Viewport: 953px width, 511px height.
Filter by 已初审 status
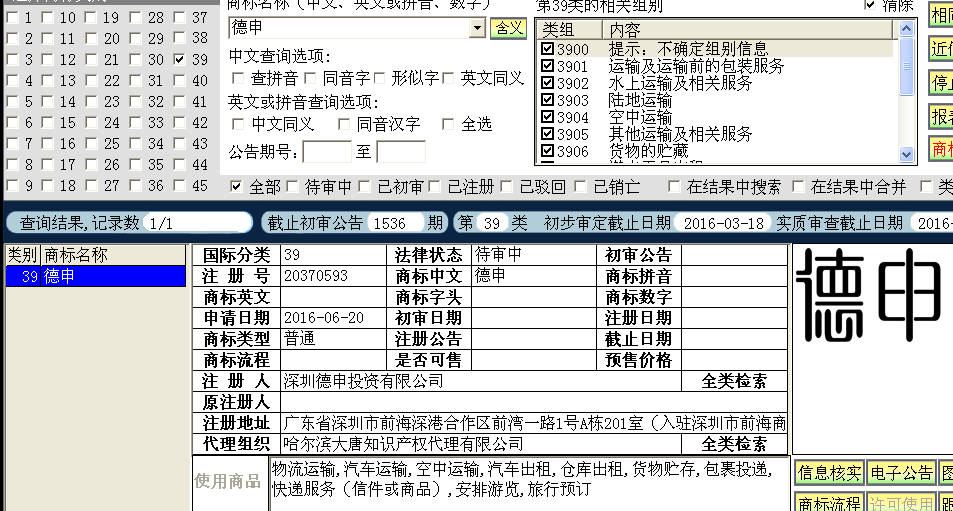click(365, 187)
